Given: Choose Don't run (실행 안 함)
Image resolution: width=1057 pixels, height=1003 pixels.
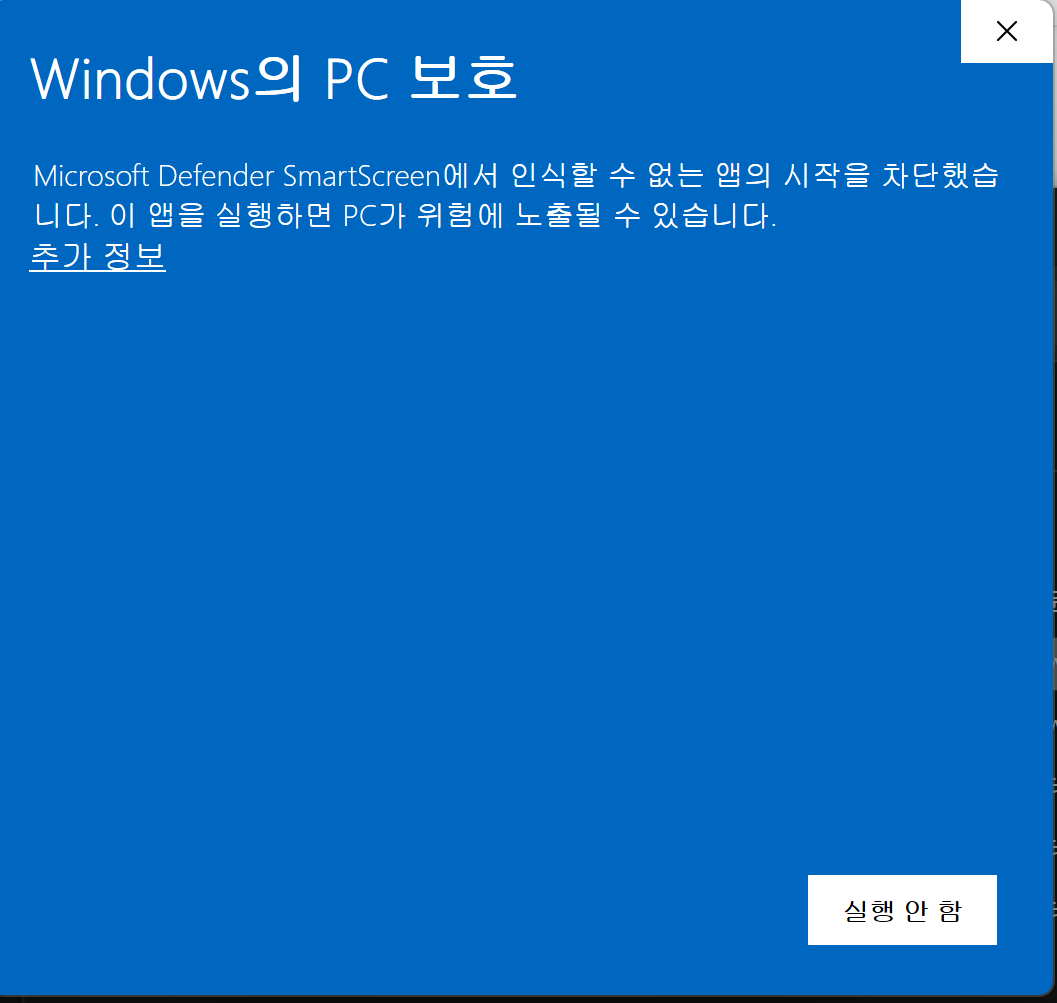Looking at the screenshot, I should point(902,910).
